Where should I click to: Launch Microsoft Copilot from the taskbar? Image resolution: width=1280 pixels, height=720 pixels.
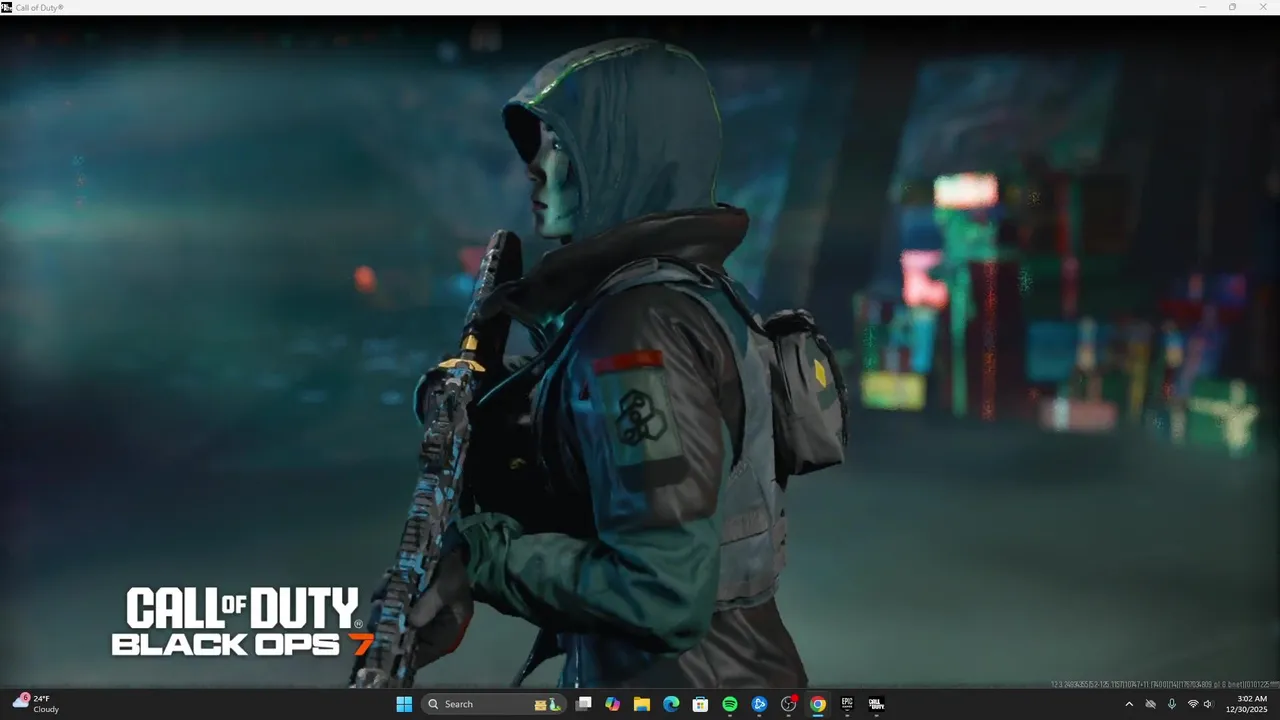point(613,704)
